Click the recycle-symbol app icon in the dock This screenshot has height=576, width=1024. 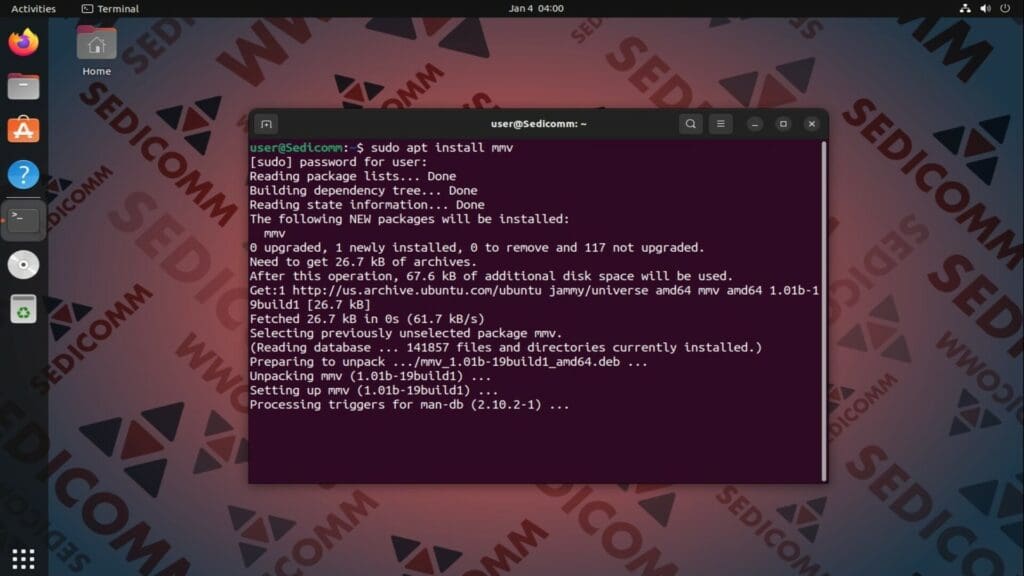pos(23,309)
